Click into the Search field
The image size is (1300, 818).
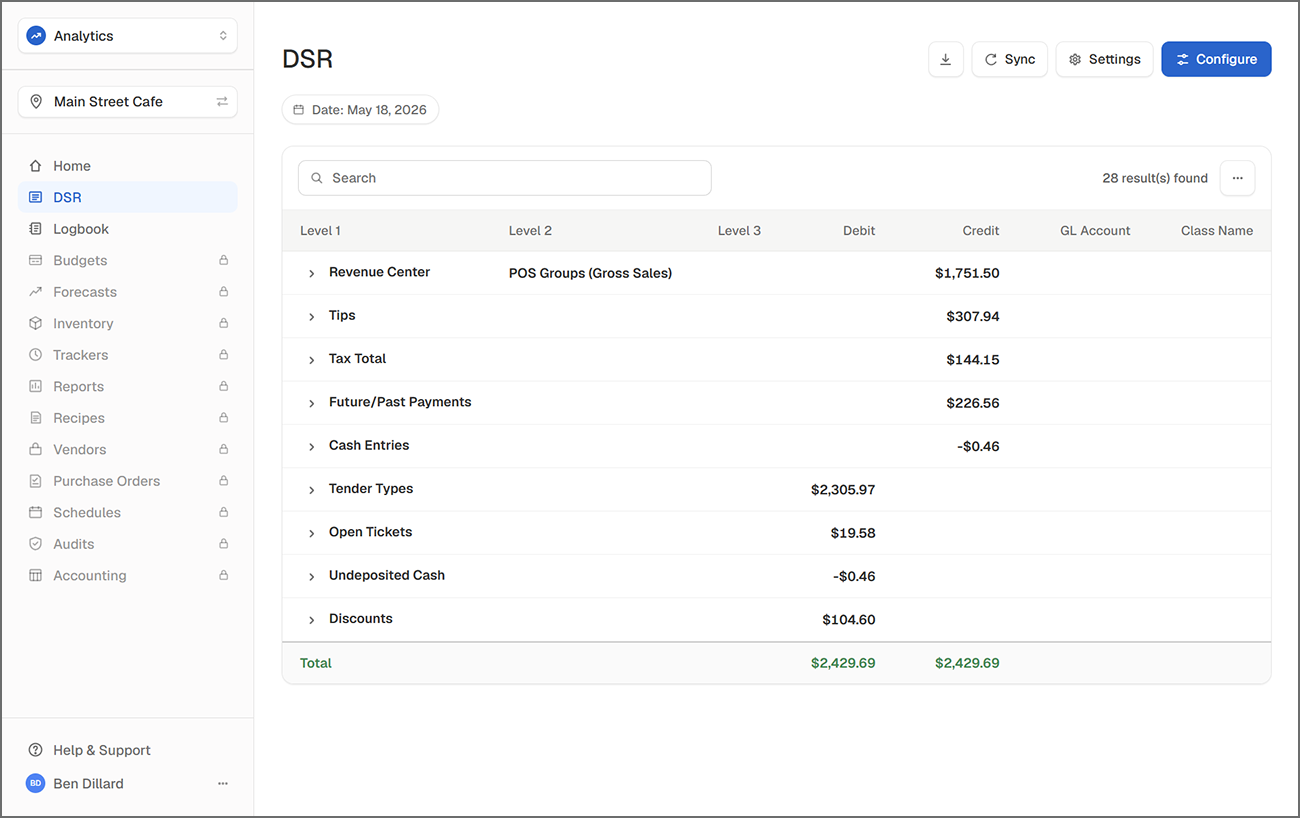[x=505, y=178]
